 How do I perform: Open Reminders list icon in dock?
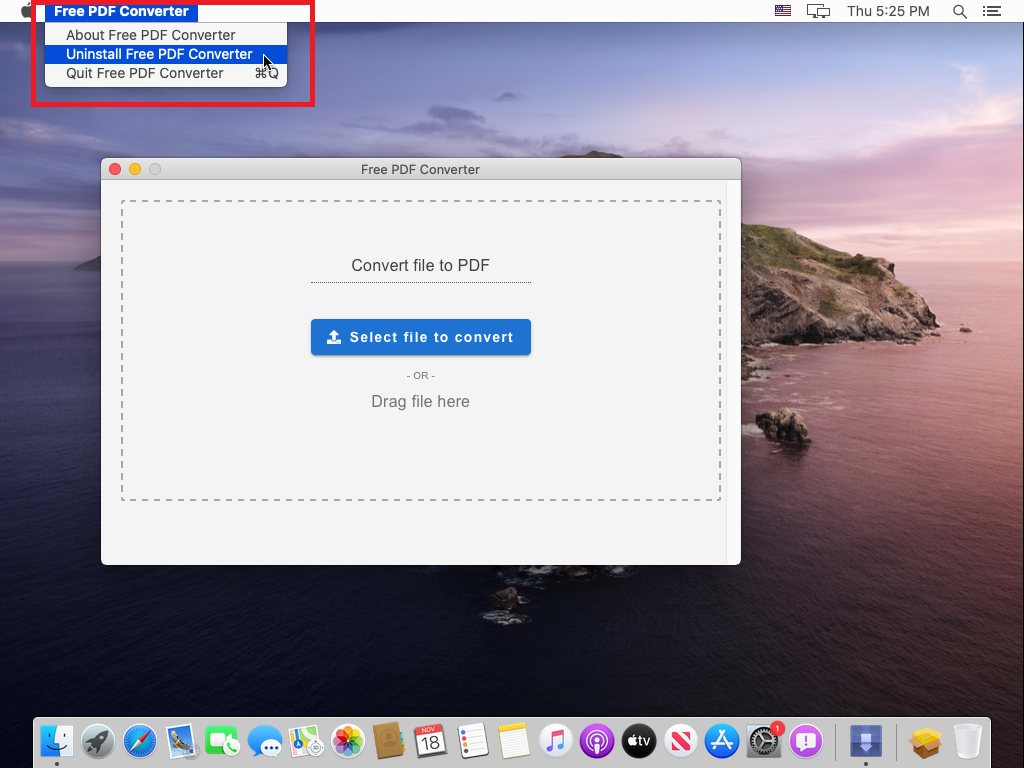tap(472, 742)
